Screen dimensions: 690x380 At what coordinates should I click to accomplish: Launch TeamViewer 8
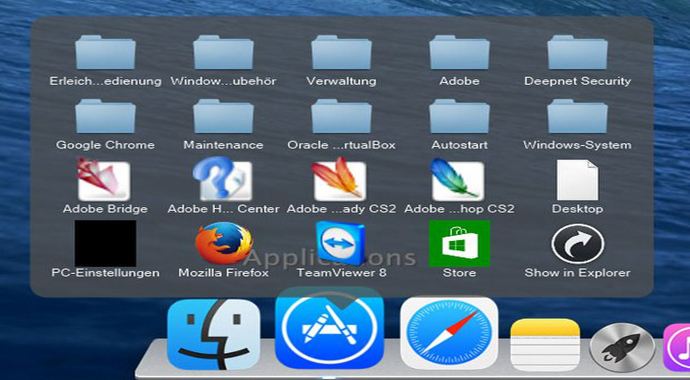[341, 243]
